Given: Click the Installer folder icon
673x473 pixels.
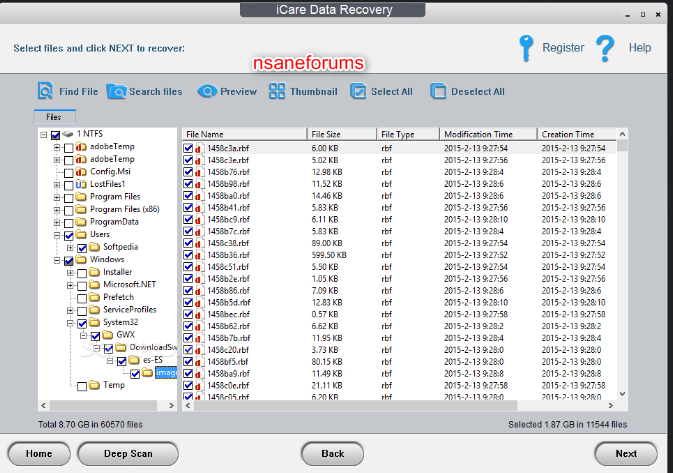Looking at the screenshot, I should pos(94,272).
